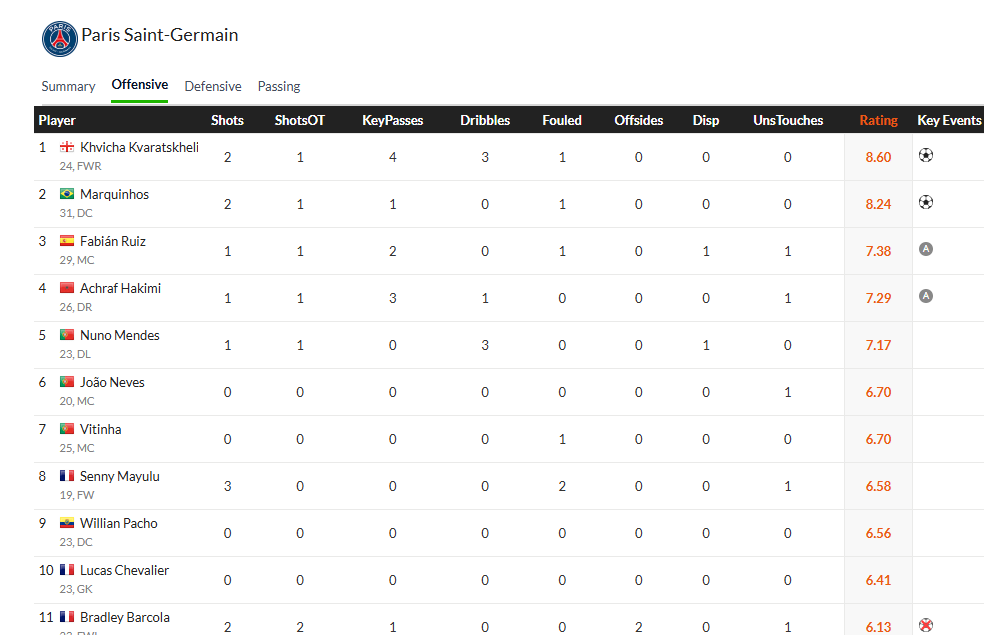
Task: Sort the table by Dribbles header
Action: pos(485,120)
